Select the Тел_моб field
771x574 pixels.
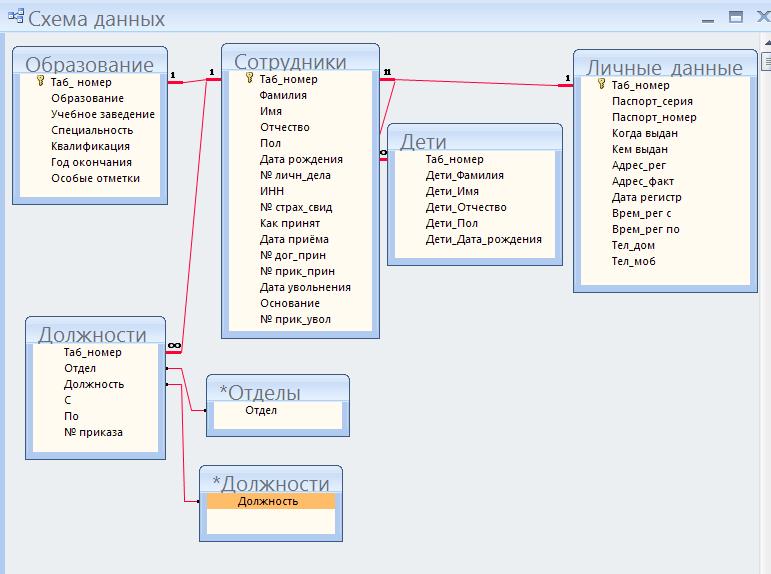click(665, 261)
